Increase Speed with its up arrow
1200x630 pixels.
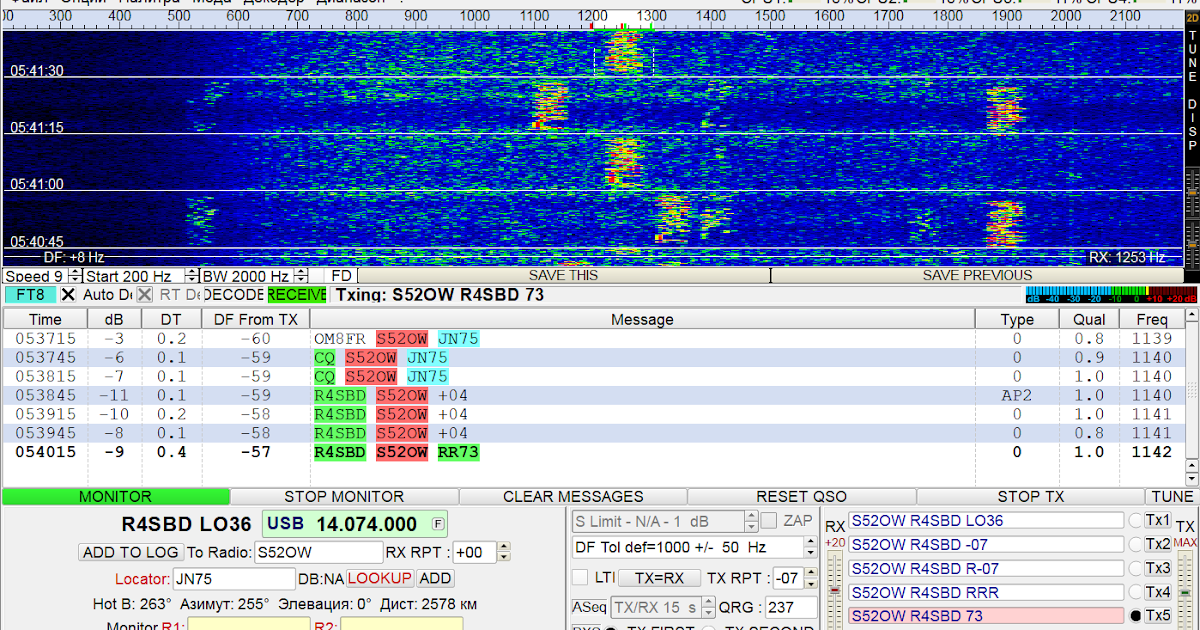tap(73, 271)
